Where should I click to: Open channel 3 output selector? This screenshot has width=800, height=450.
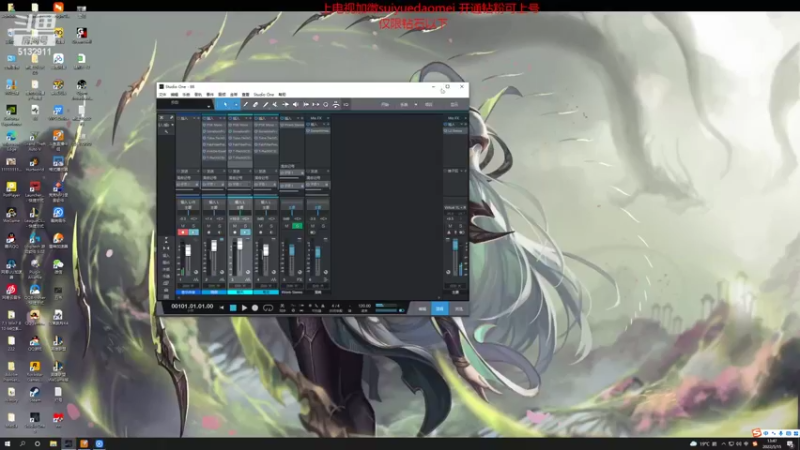(240, 207)
